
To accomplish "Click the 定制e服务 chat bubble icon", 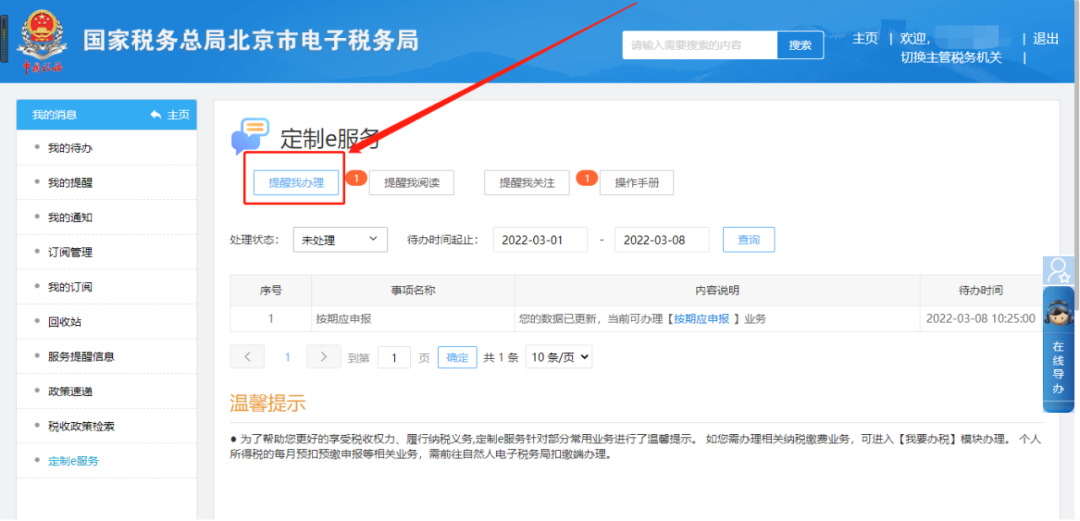I will [x=249, y=136].
